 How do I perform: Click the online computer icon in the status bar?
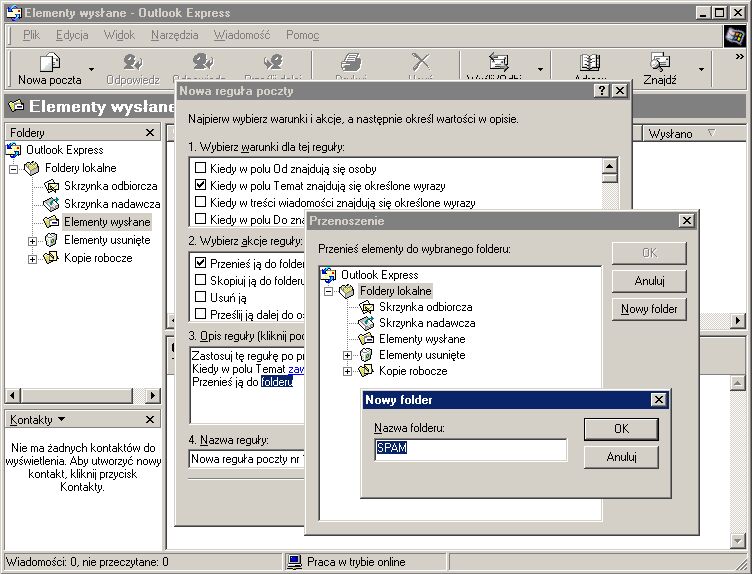(x=294, y=562)
